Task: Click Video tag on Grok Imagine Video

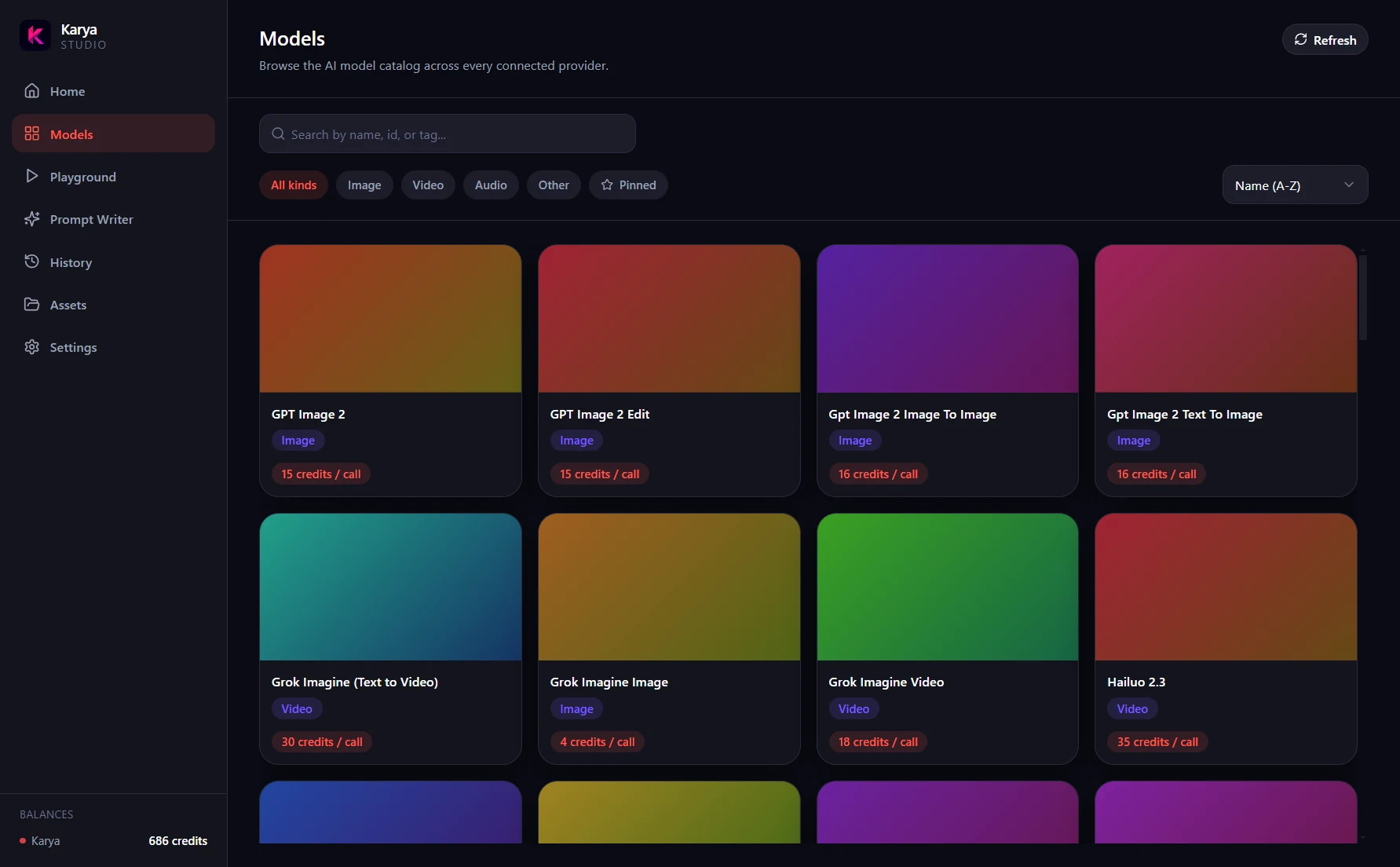Action: (854, 708)
